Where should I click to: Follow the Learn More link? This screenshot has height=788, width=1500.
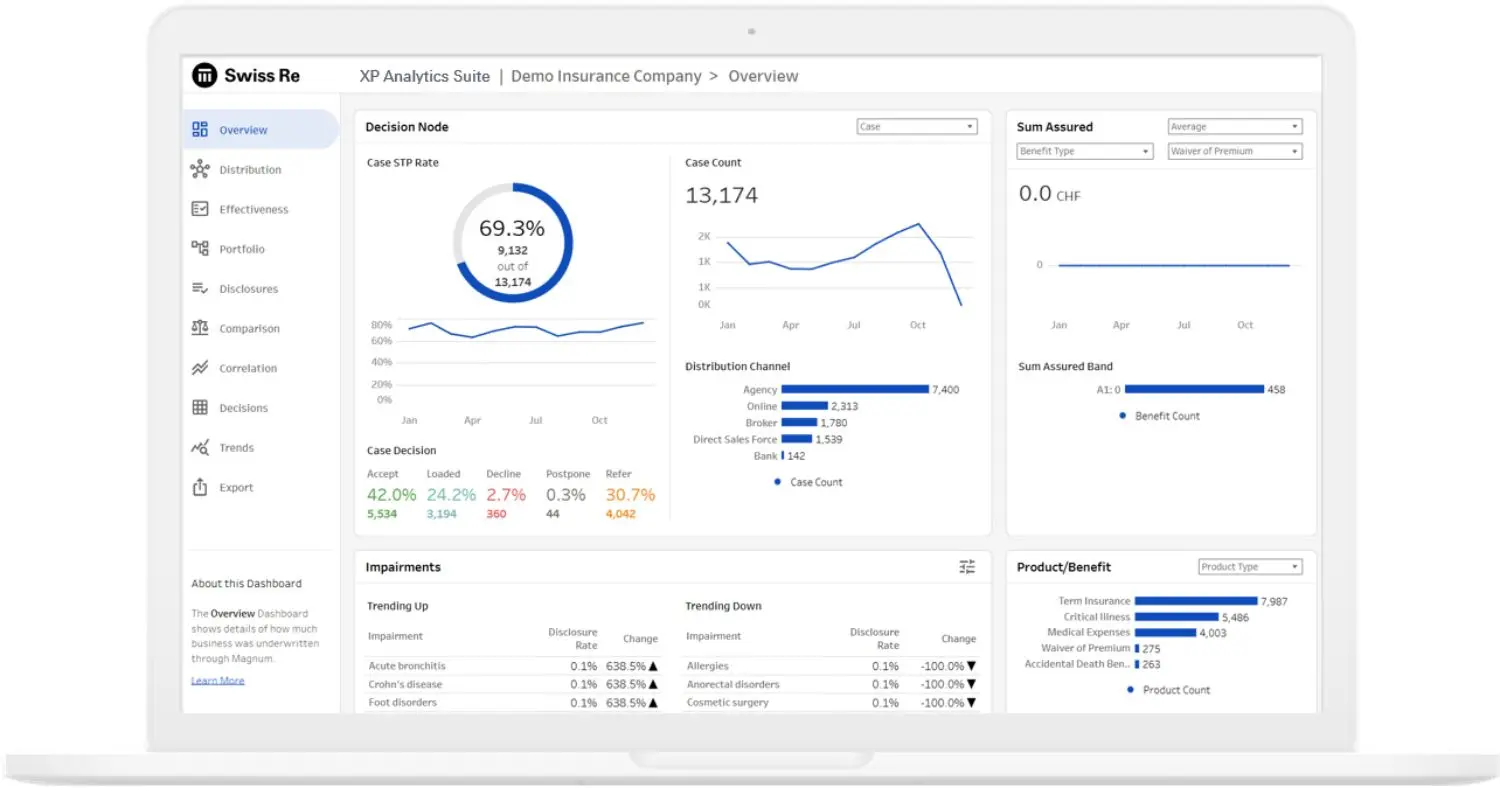[218, 681]
